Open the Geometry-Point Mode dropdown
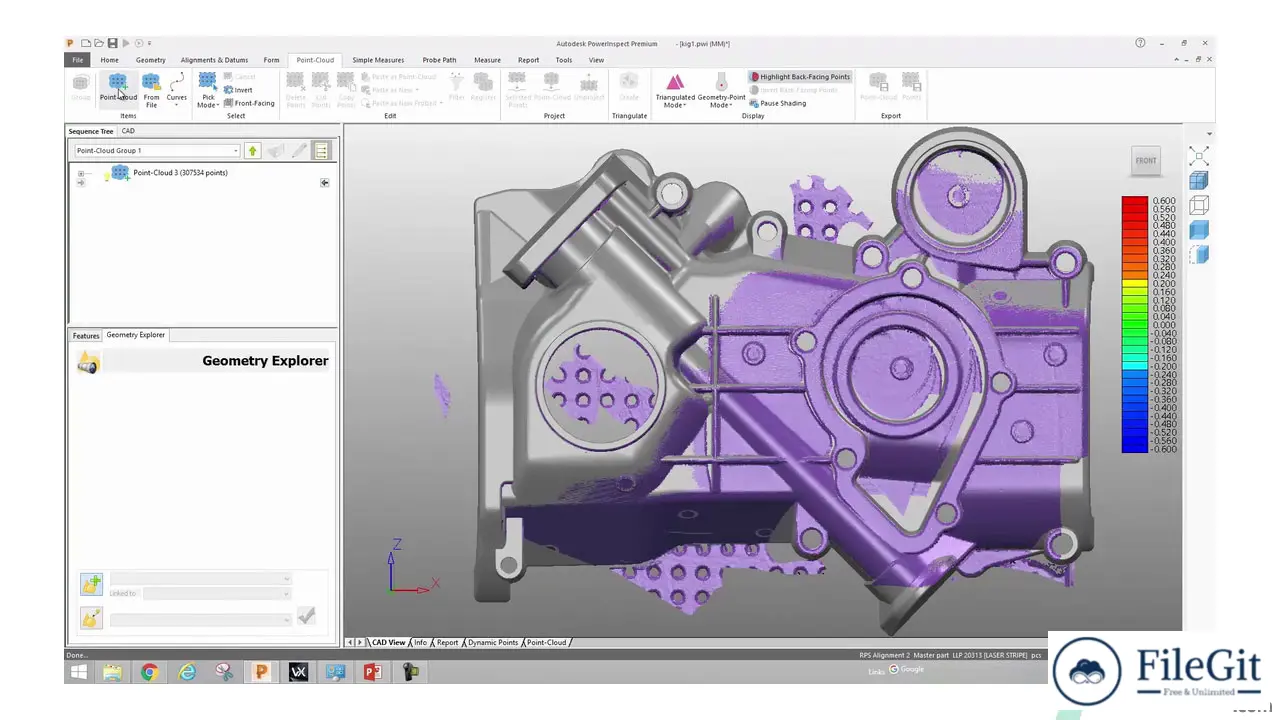 click(721, 90)
